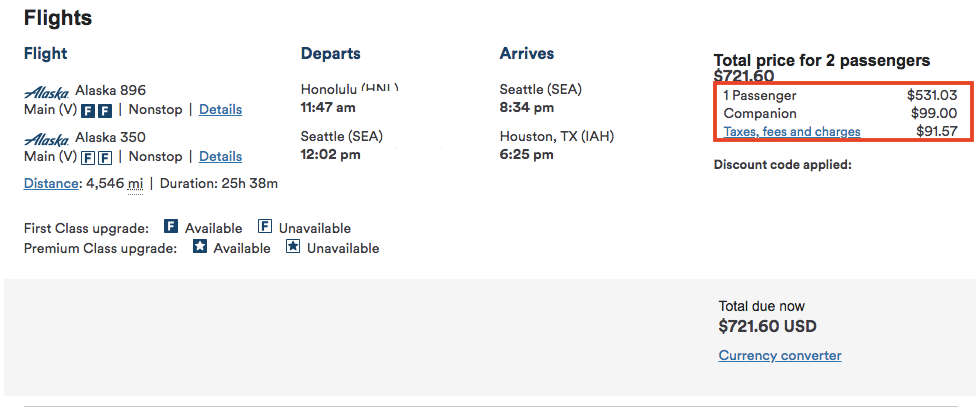Open Taxes, fees and charges breakdown
Viewport: 980px width, 408px height.
(x=792, y=132)
